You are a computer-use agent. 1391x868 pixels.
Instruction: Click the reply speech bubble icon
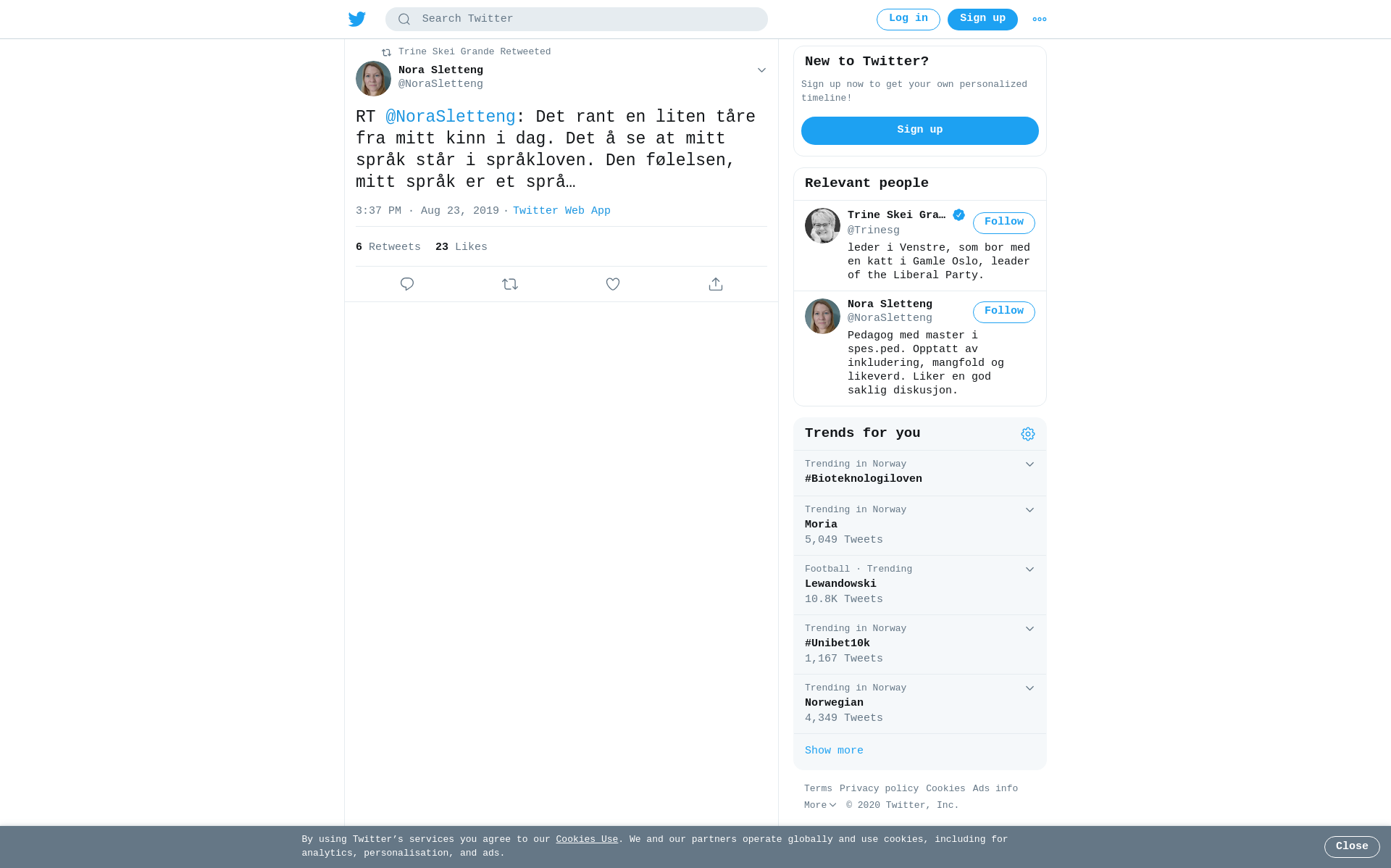[x=407, y=284]
